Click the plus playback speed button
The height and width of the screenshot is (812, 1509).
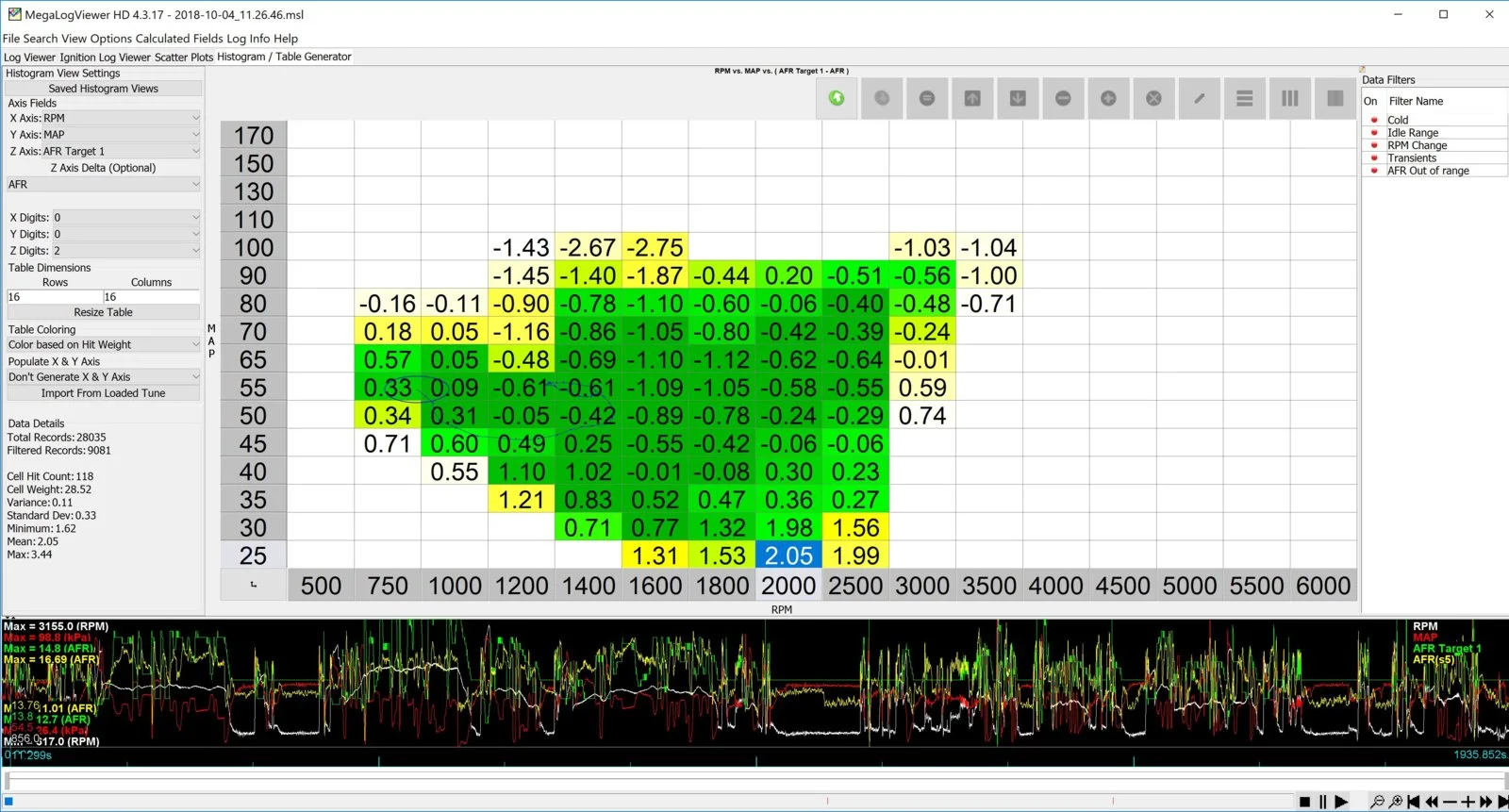[x=1468, y=802]
